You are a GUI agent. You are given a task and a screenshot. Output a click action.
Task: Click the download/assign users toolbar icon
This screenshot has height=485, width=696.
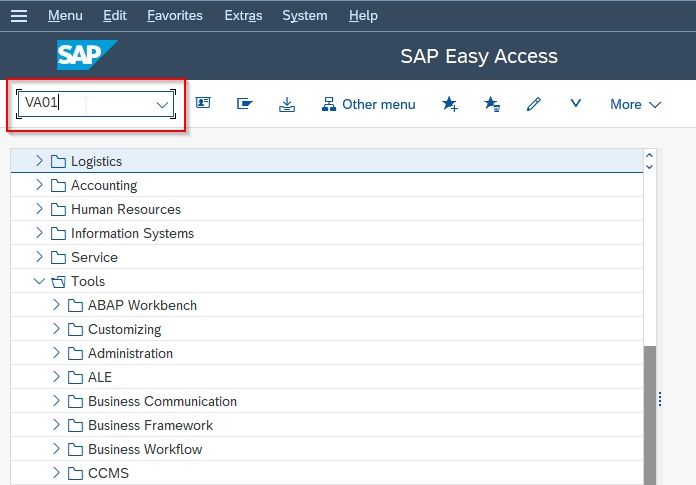287,104
